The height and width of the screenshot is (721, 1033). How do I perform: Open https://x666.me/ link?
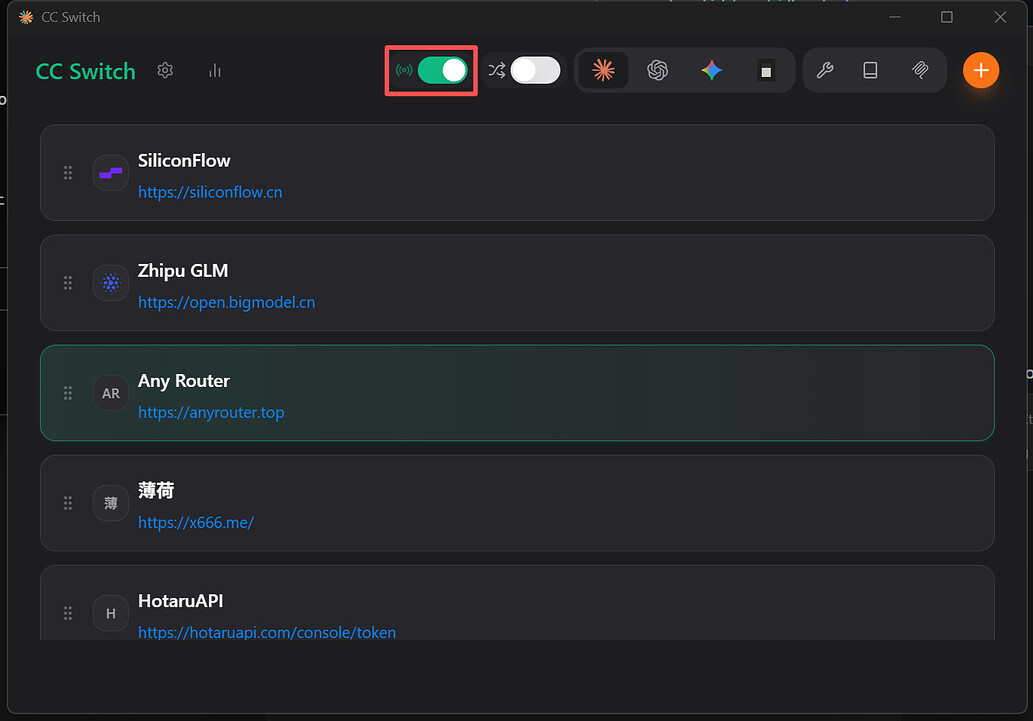(196, 523)
